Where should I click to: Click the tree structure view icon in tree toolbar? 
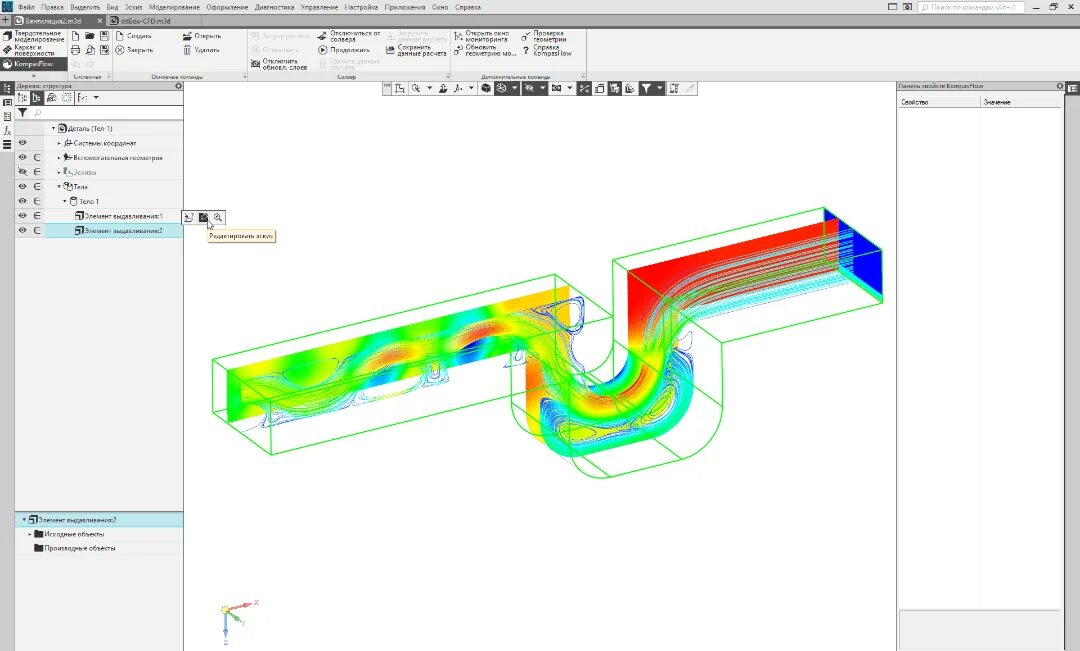click(x=37, y=98)
